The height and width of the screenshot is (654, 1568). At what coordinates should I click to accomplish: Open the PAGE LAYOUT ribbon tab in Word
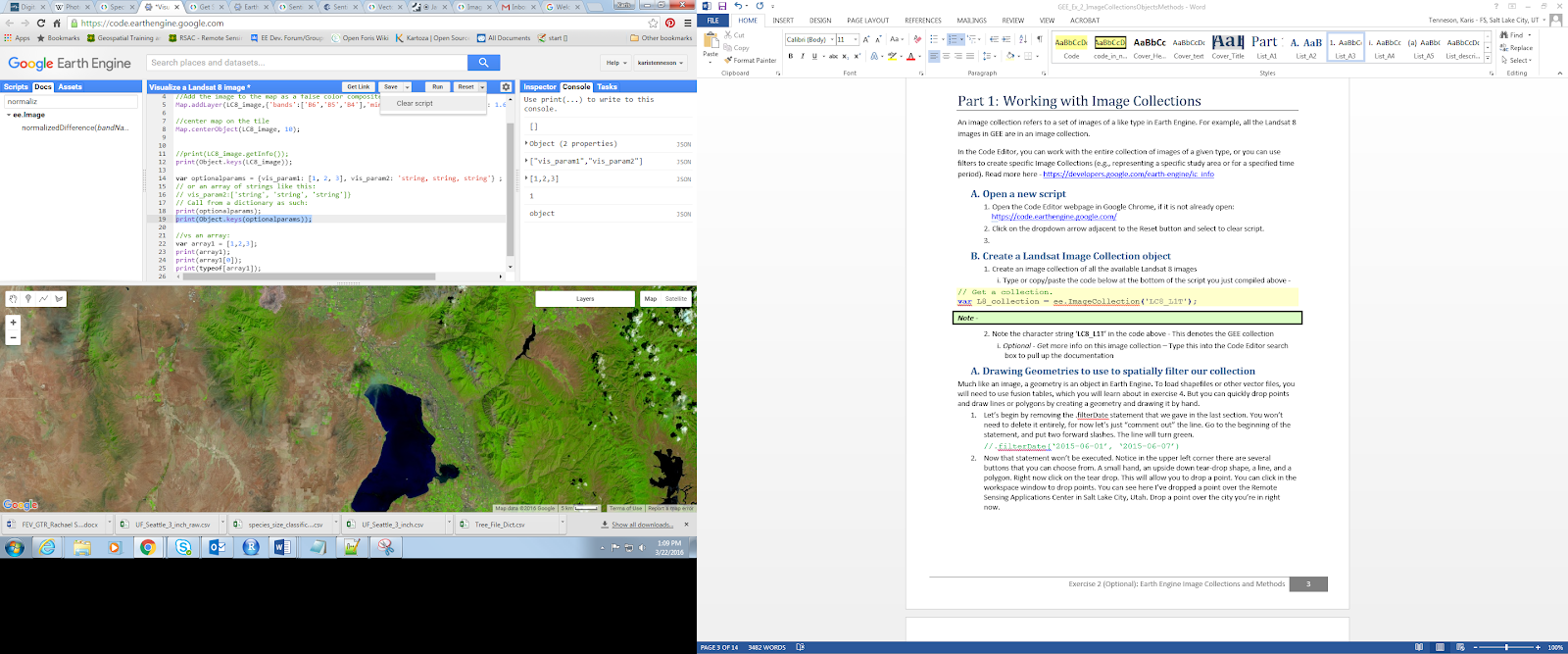[868, 21]
